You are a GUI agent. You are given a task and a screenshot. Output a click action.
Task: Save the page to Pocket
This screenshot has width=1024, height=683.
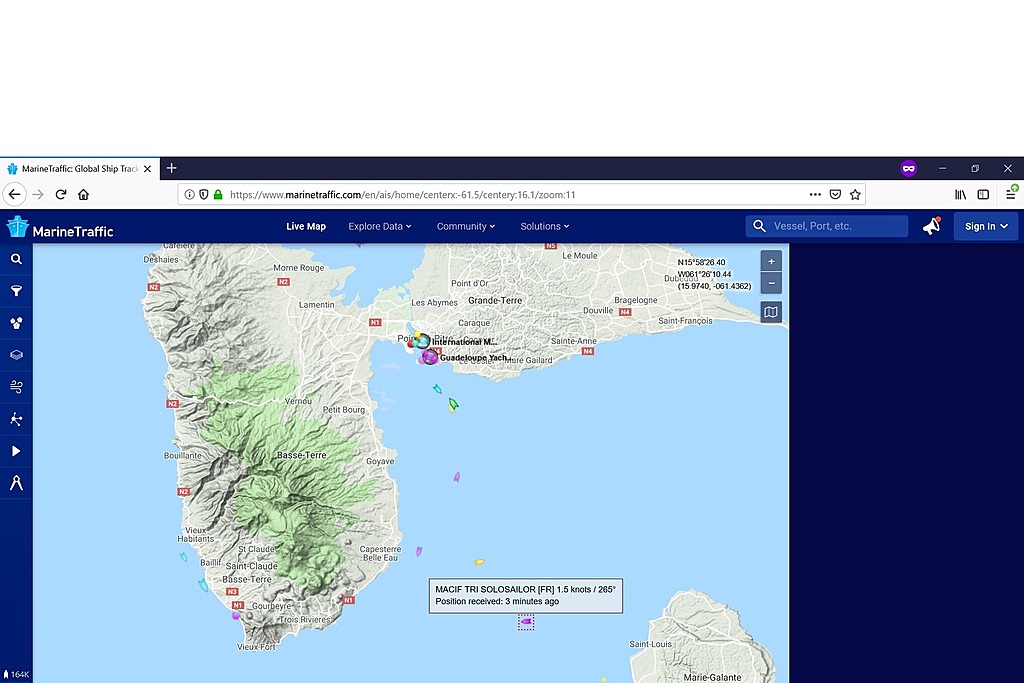coord(835,195)
